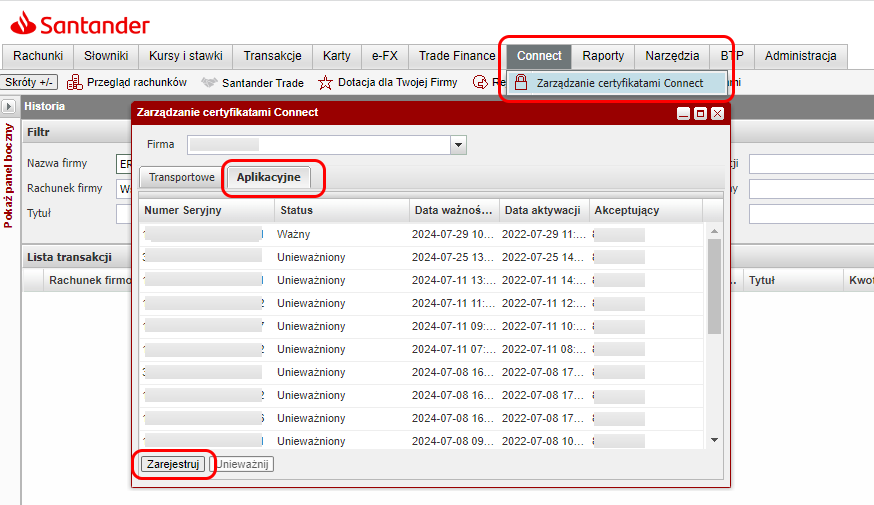Click the Connect menu
Screen dimensions: 874x505
click(x=539, y=56)
